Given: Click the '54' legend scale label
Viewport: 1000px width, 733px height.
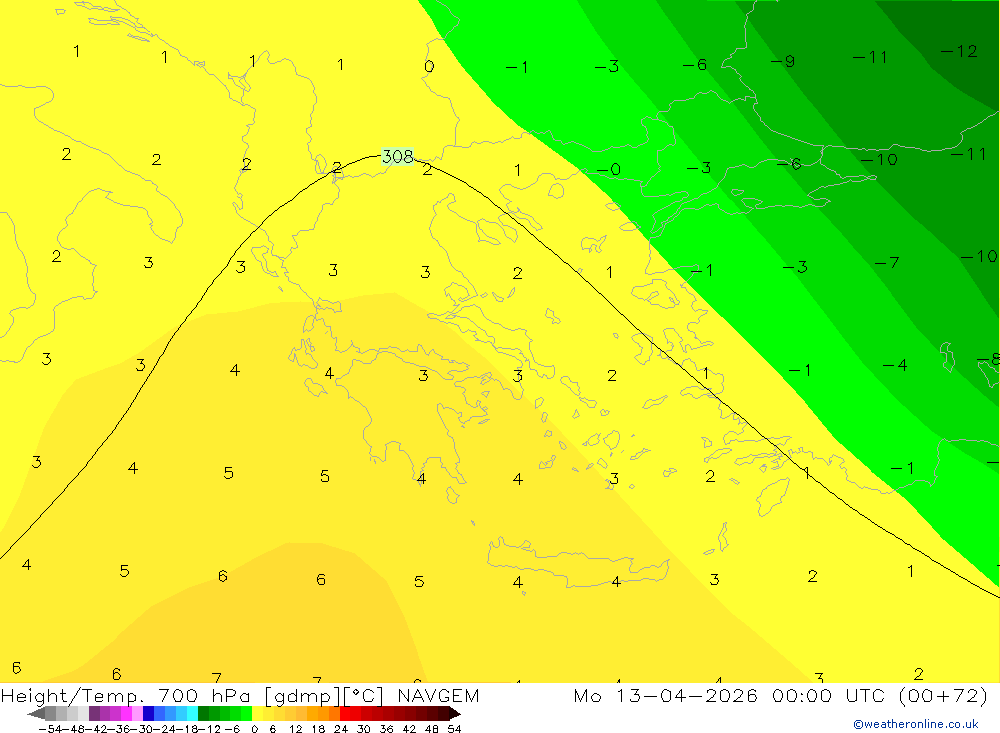Looking at the screenshot, I should [454, 729].
